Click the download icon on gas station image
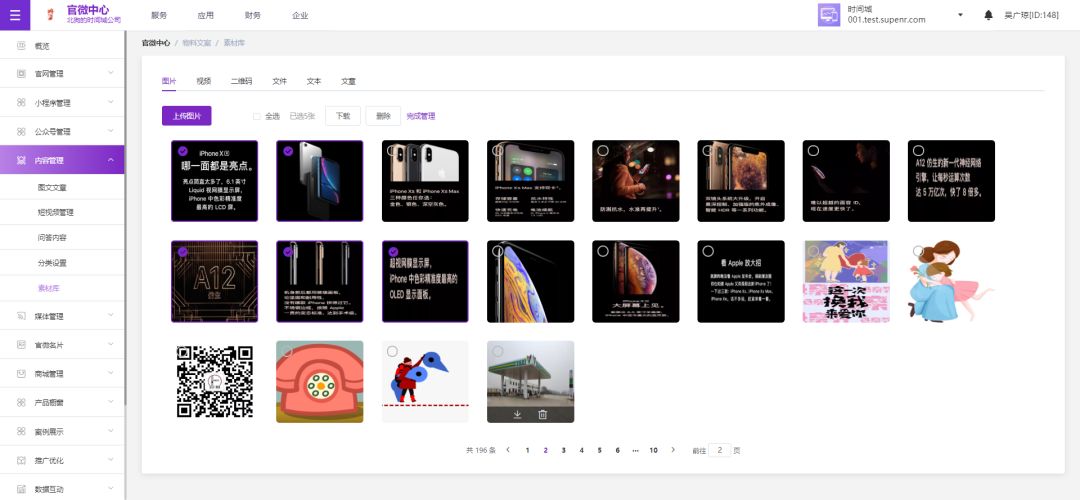Image resolution: width=1080 pixels, height=500 pixels. pyautogui.click(x=517, y=414)
